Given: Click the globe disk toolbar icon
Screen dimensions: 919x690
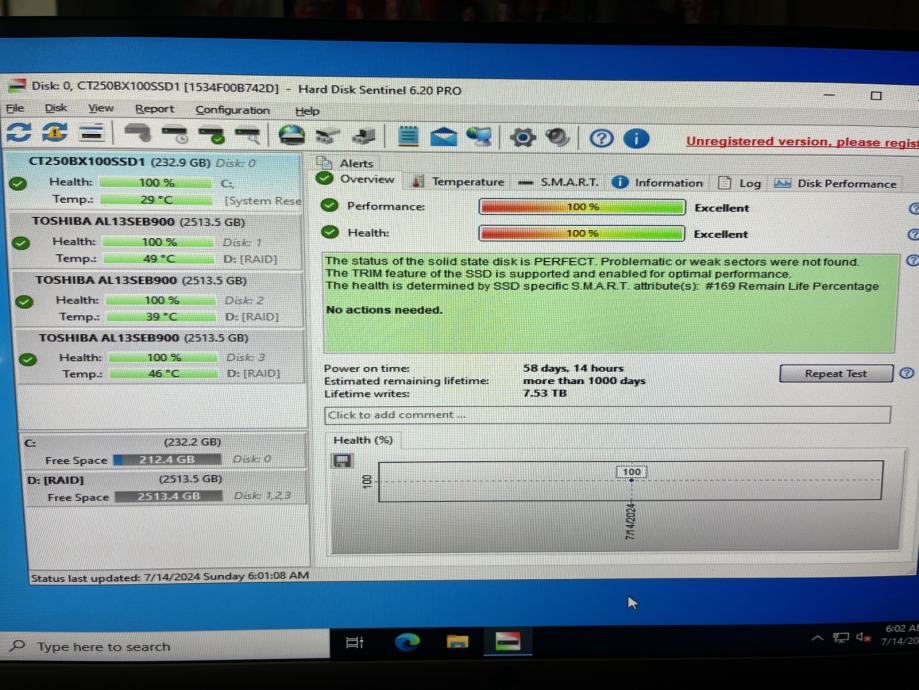Looking at the screenshot, I should (291, 135).
